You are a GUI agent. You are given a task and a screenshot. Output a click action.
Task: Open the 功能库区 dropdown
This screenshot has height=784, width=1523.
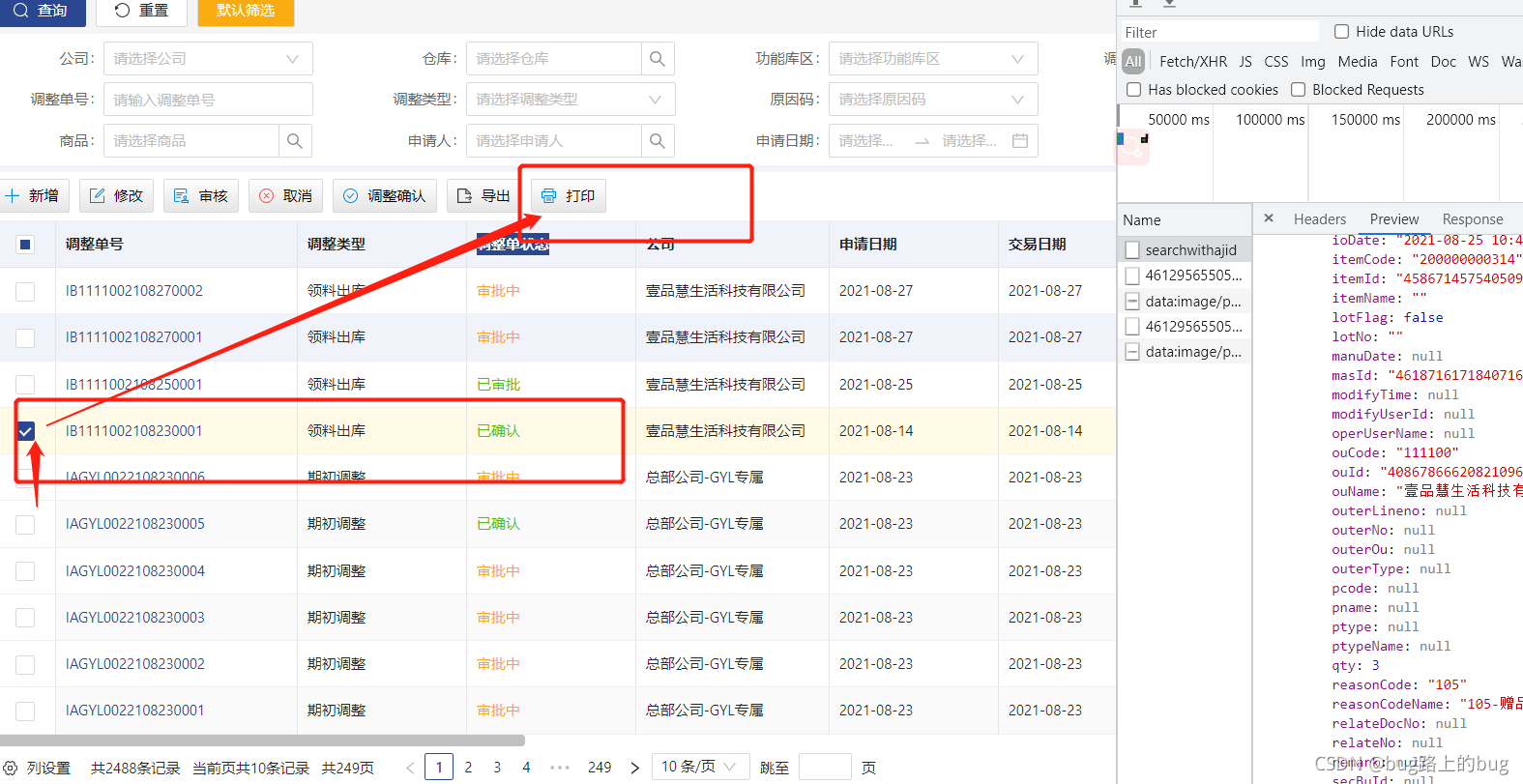click(933, 59)
